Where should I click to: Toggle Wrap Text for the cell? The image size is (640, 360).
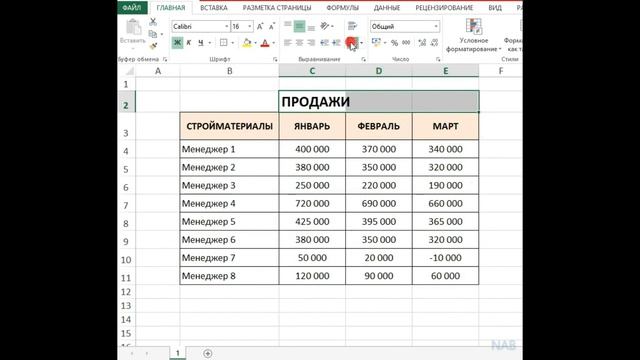352,27
